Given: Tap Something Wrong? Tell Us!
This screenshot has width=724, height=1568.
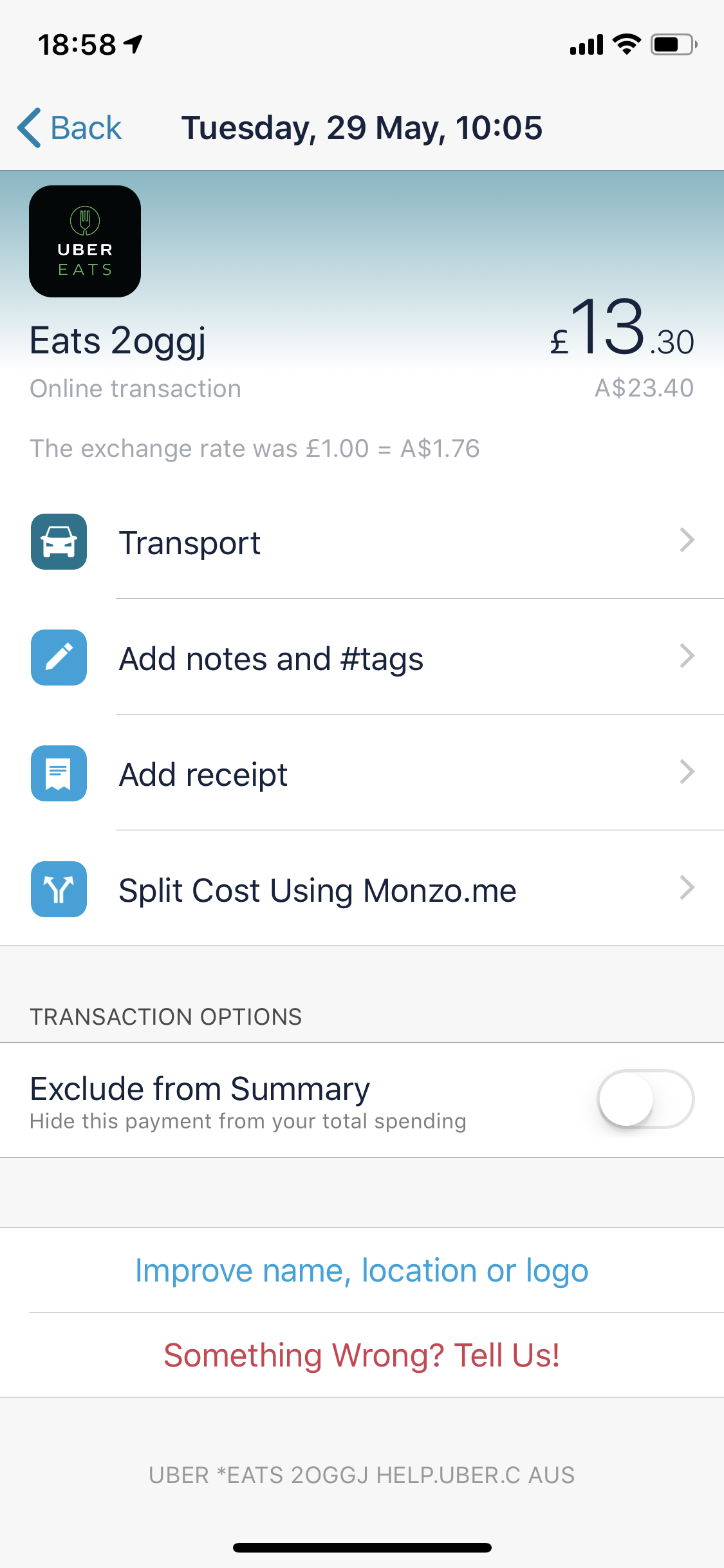Looking at the screenshot, I should tap(362, 1355).
